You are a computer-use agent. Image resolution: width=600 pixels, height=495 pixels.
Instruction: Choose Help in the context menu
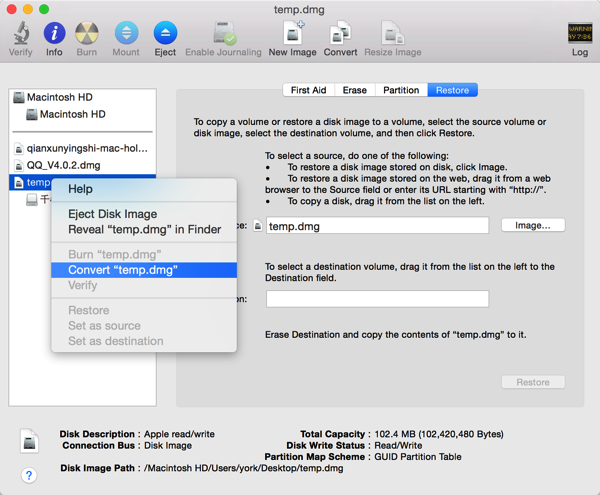(144, 189)
